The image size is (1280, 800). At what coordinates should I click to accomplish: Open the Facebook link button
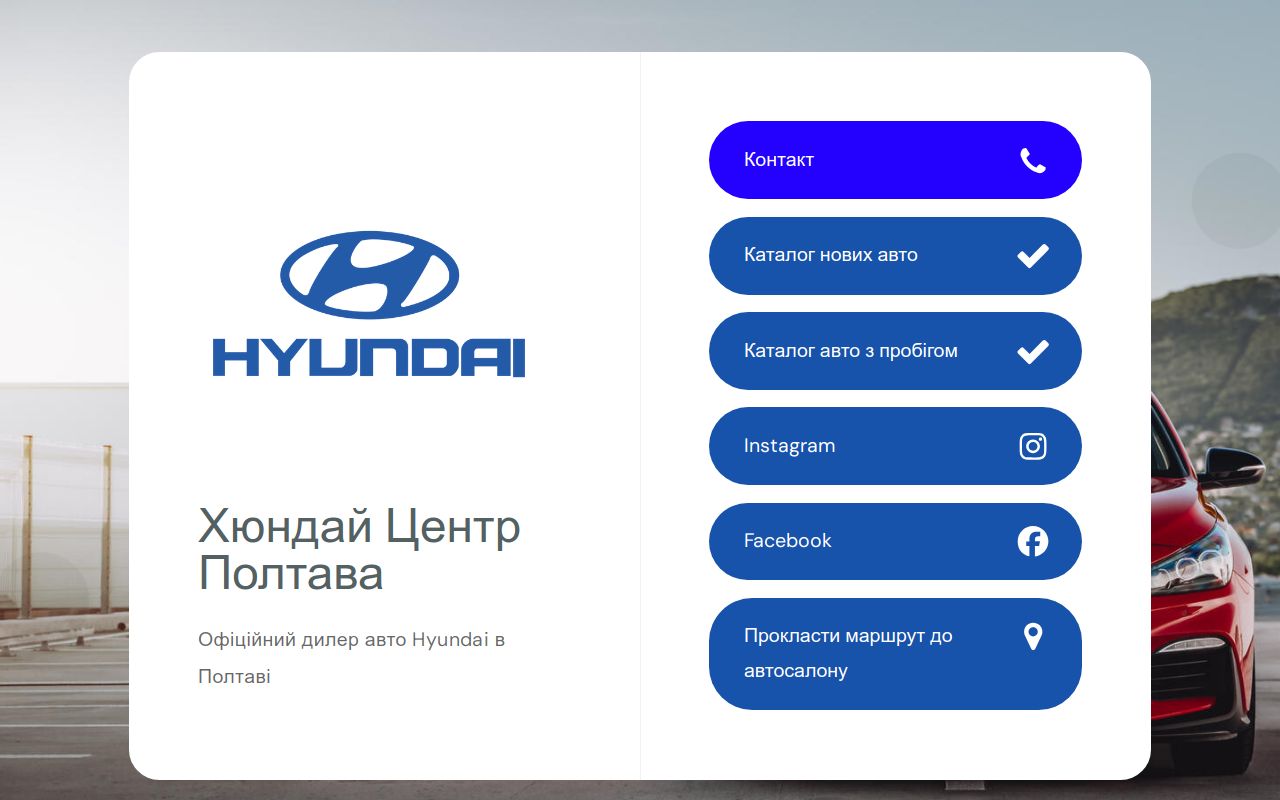[x=895, y=541]
